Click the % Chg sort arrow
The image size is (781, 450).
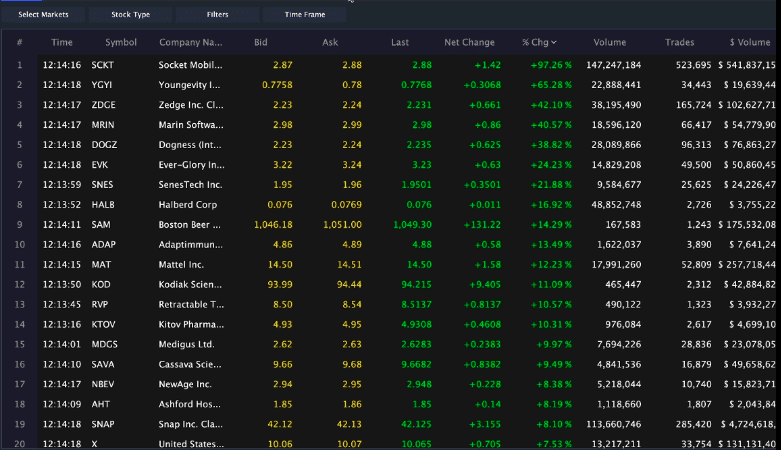(x=554, y=42)
